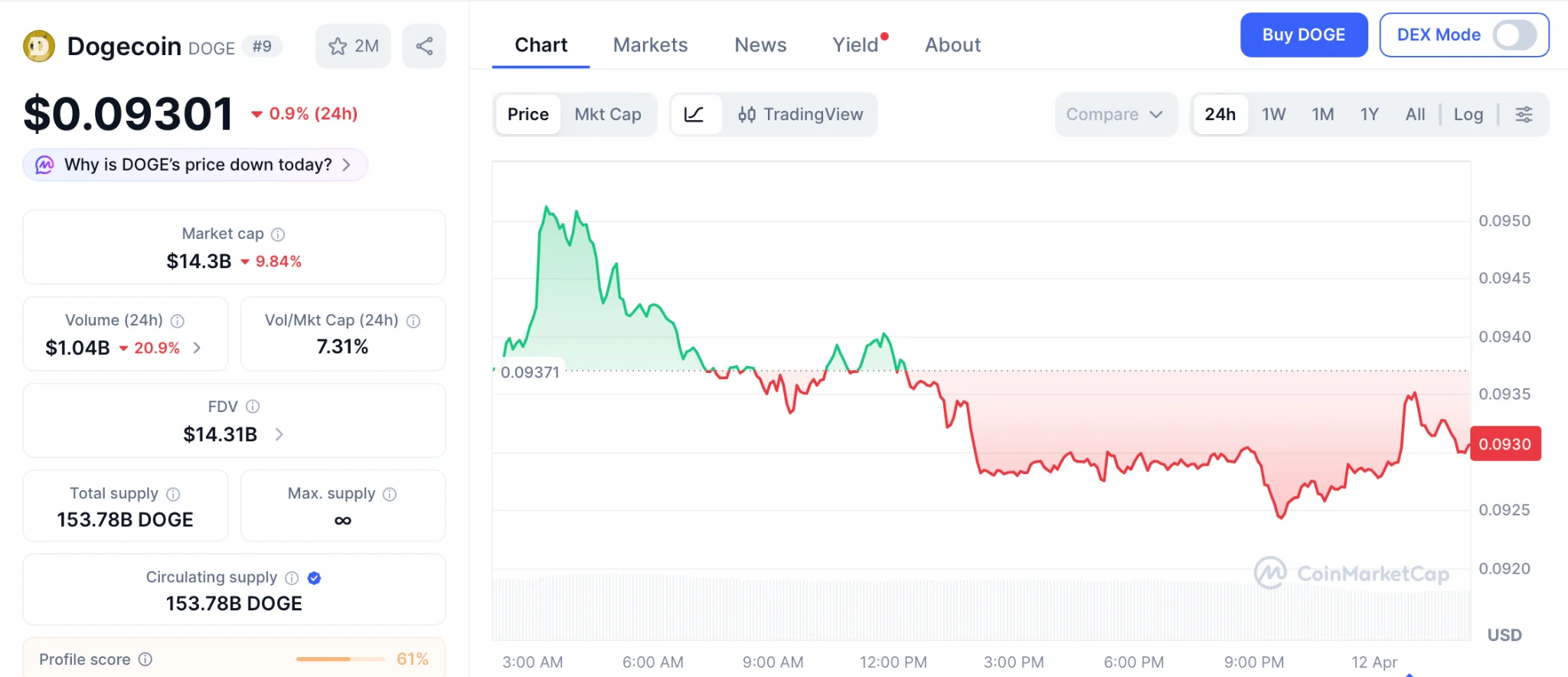Select the line chart icon
Viewport: 1568px width, 677px height.
[x=694, y=114]
